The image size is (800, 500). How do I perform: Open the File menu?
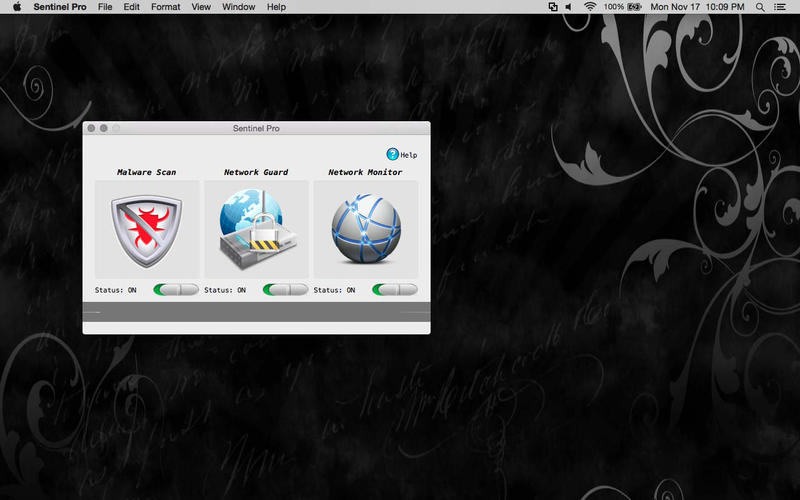pos(105,7)
